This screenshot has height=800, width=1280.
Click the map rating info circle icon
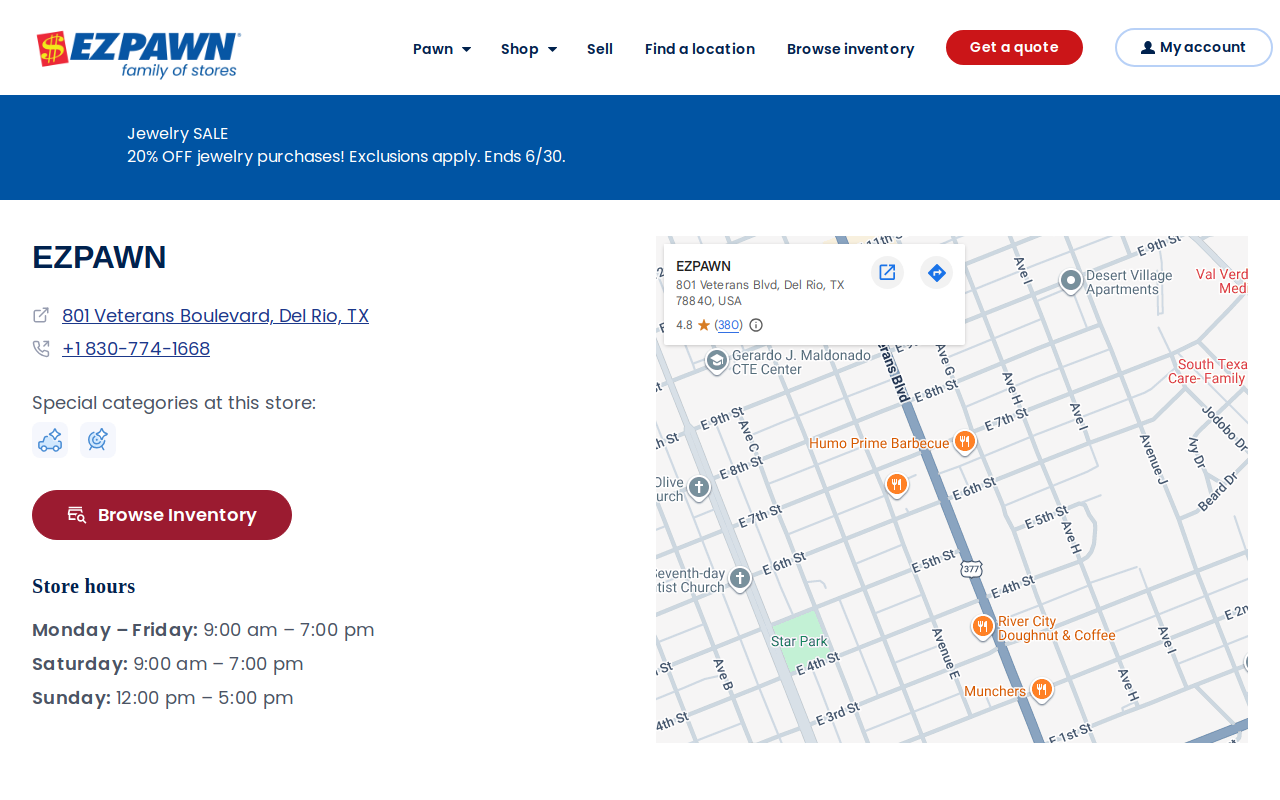756,325
